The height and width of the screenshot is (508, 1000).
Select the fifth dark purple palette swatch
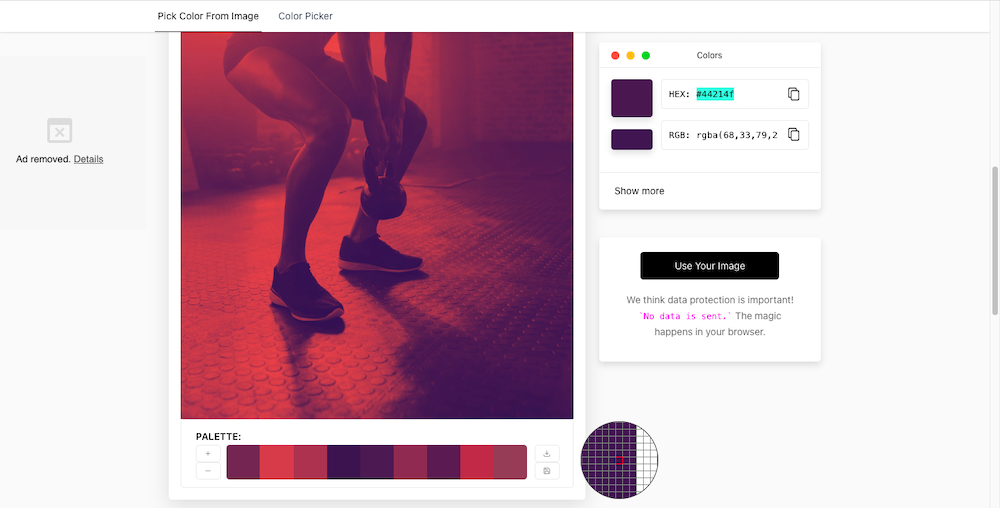pyautogui.click(x=377, y=462)
